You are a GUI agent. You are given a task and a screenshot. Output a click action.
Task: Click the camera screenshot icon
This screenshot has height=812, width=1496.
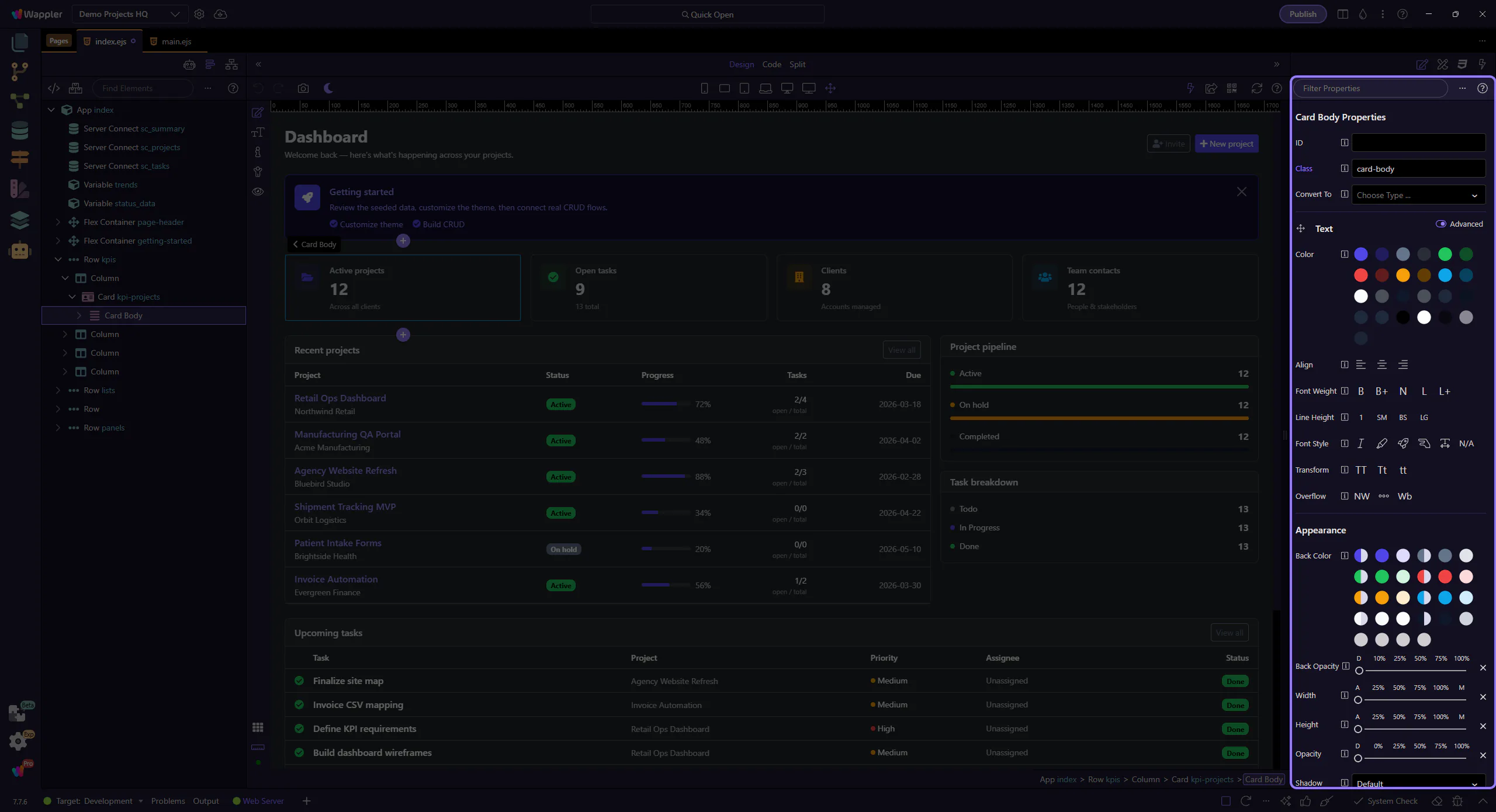pos(303,88)
